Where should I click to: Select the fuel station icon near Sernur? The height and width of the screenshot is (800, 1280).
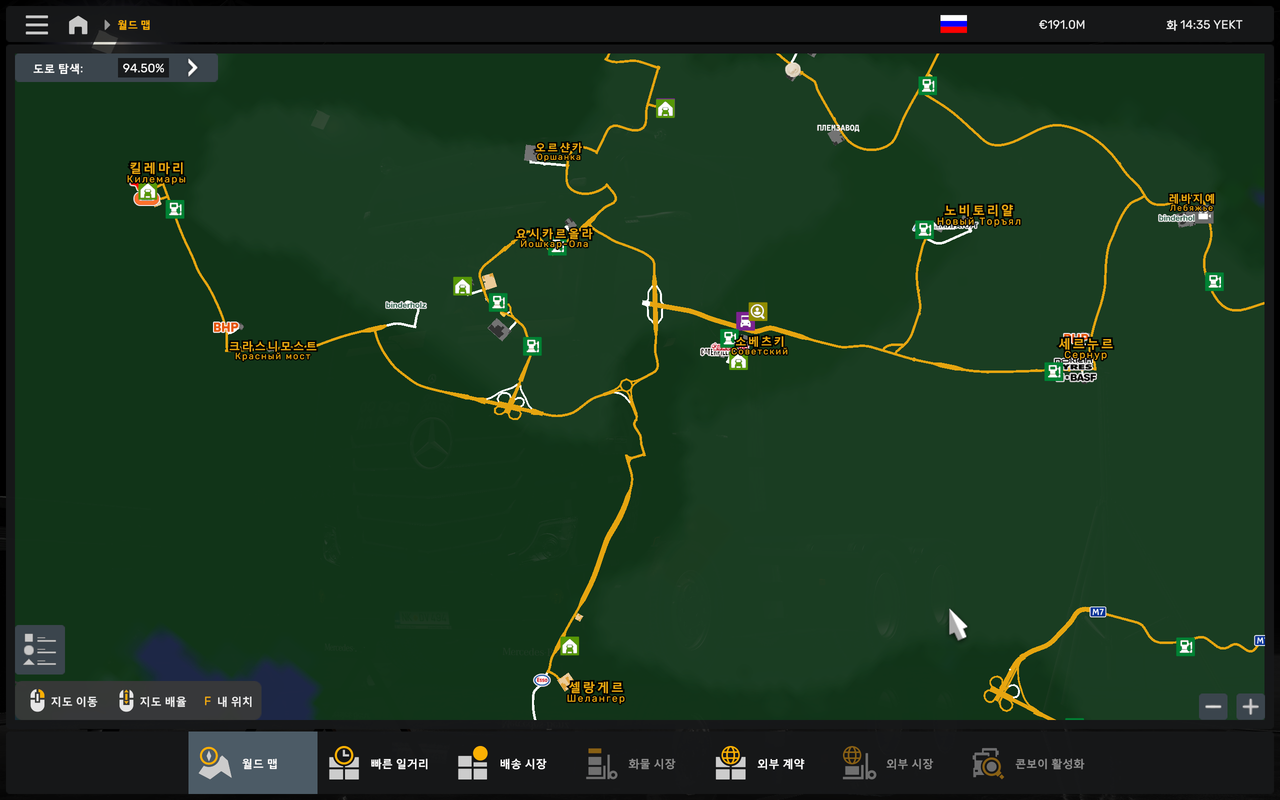(1053, 372)
